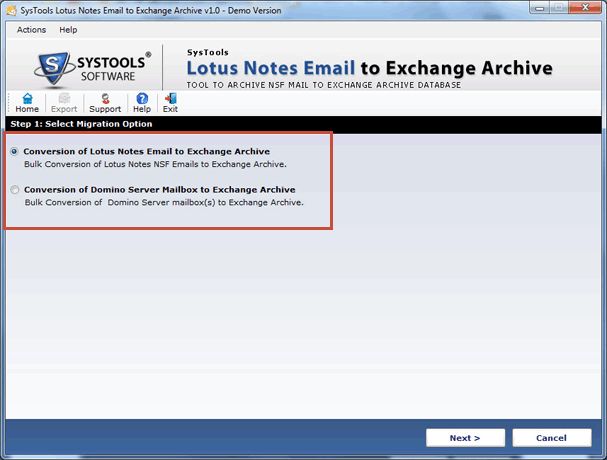Open the Actions menu
Image resolution: width=607 pixels, height=460 pixels.
tap(31, 30)
